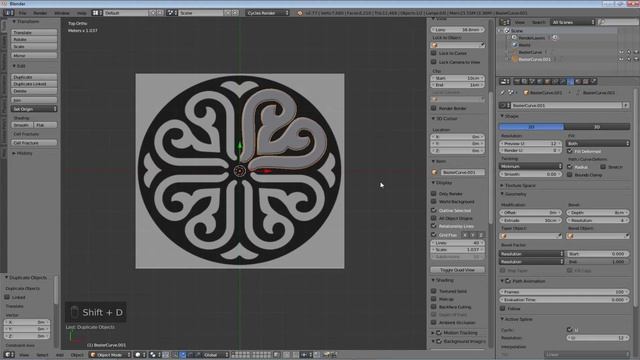Open the Window menu

(x=62, y=13)
